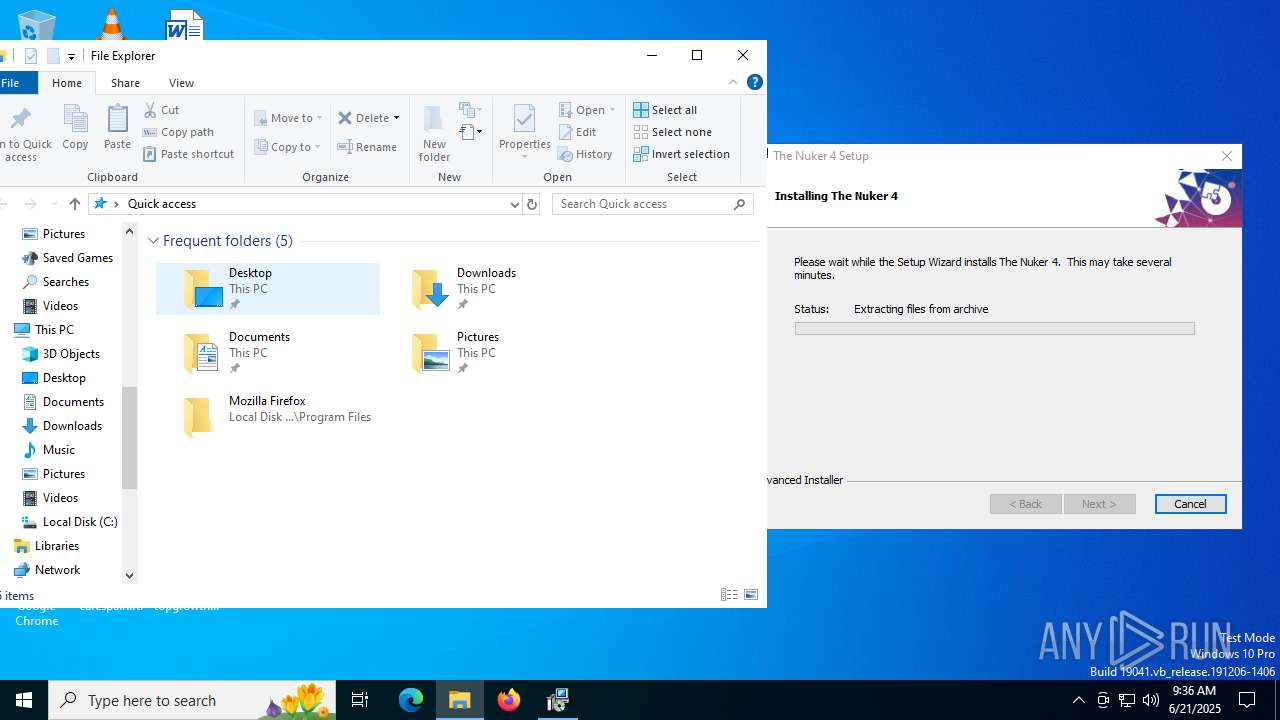Click the Refresh button beside address bar
The height and width of the screenshot is (720, 1280).
click(x=532, y=204)
